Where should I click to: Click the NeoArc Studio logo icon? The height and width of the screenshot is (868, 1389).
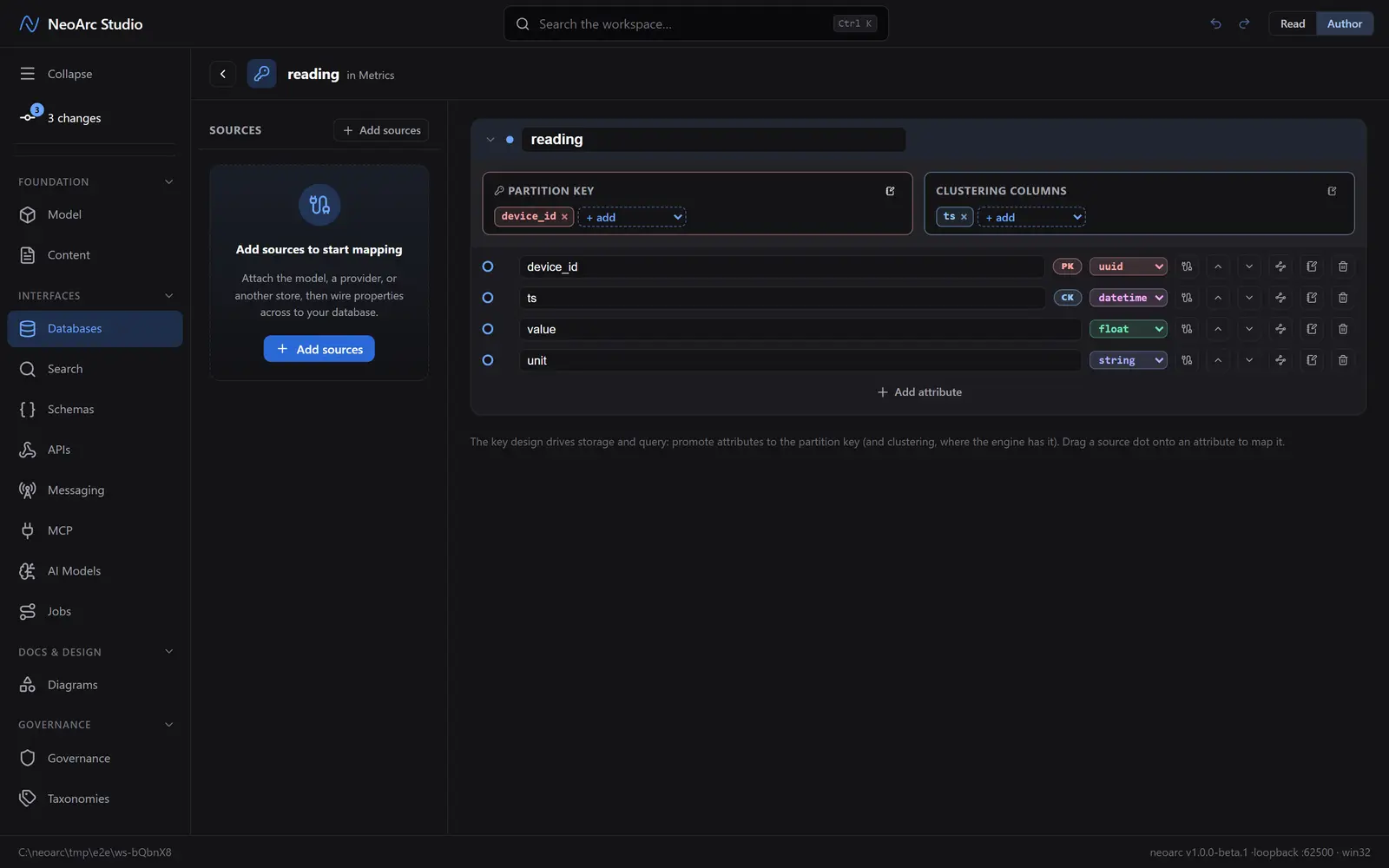[29, 23]
